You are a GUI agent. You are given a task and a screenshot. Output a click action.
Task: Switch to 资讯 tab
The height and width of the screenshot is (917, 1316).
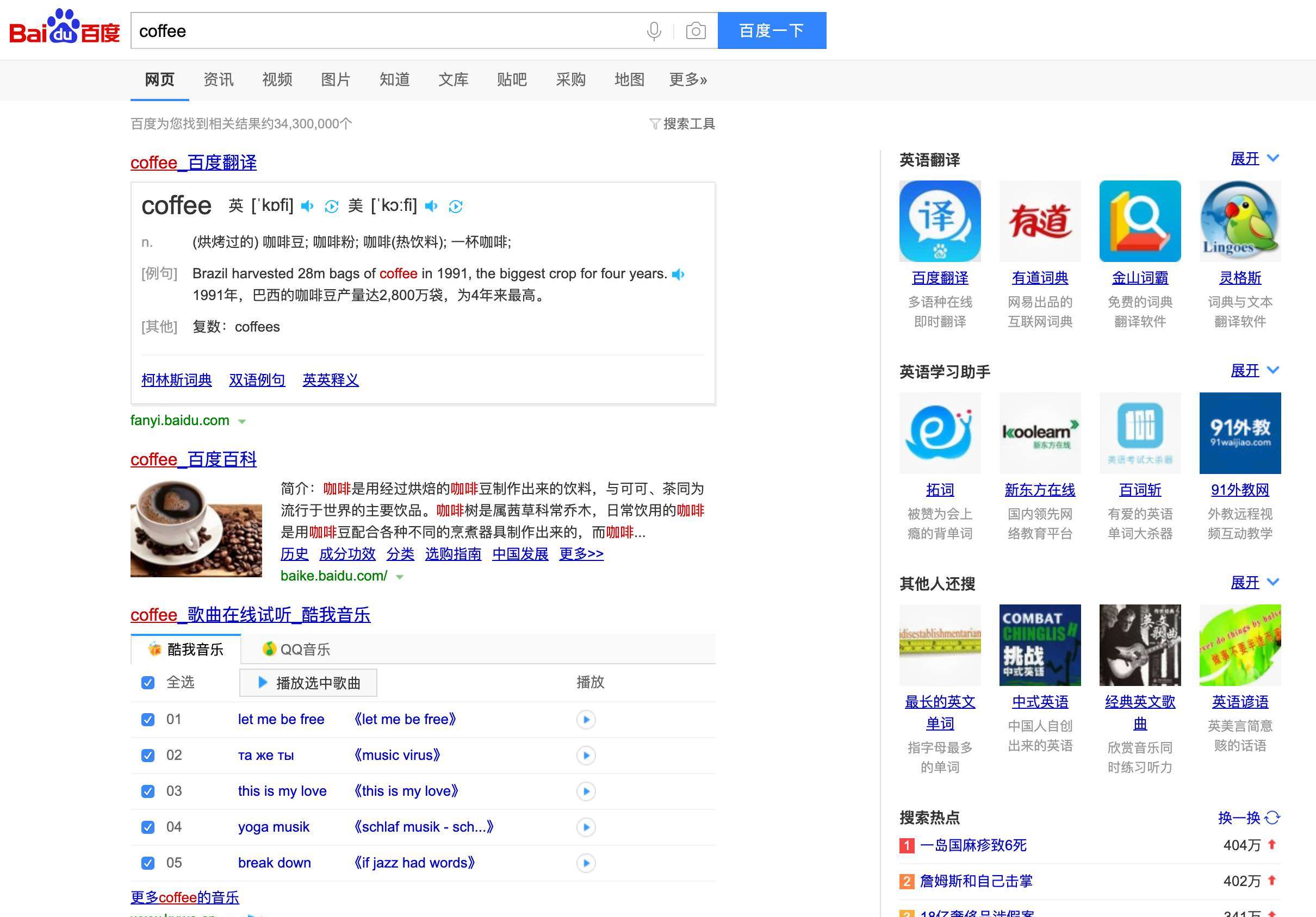tap(219, 79)
